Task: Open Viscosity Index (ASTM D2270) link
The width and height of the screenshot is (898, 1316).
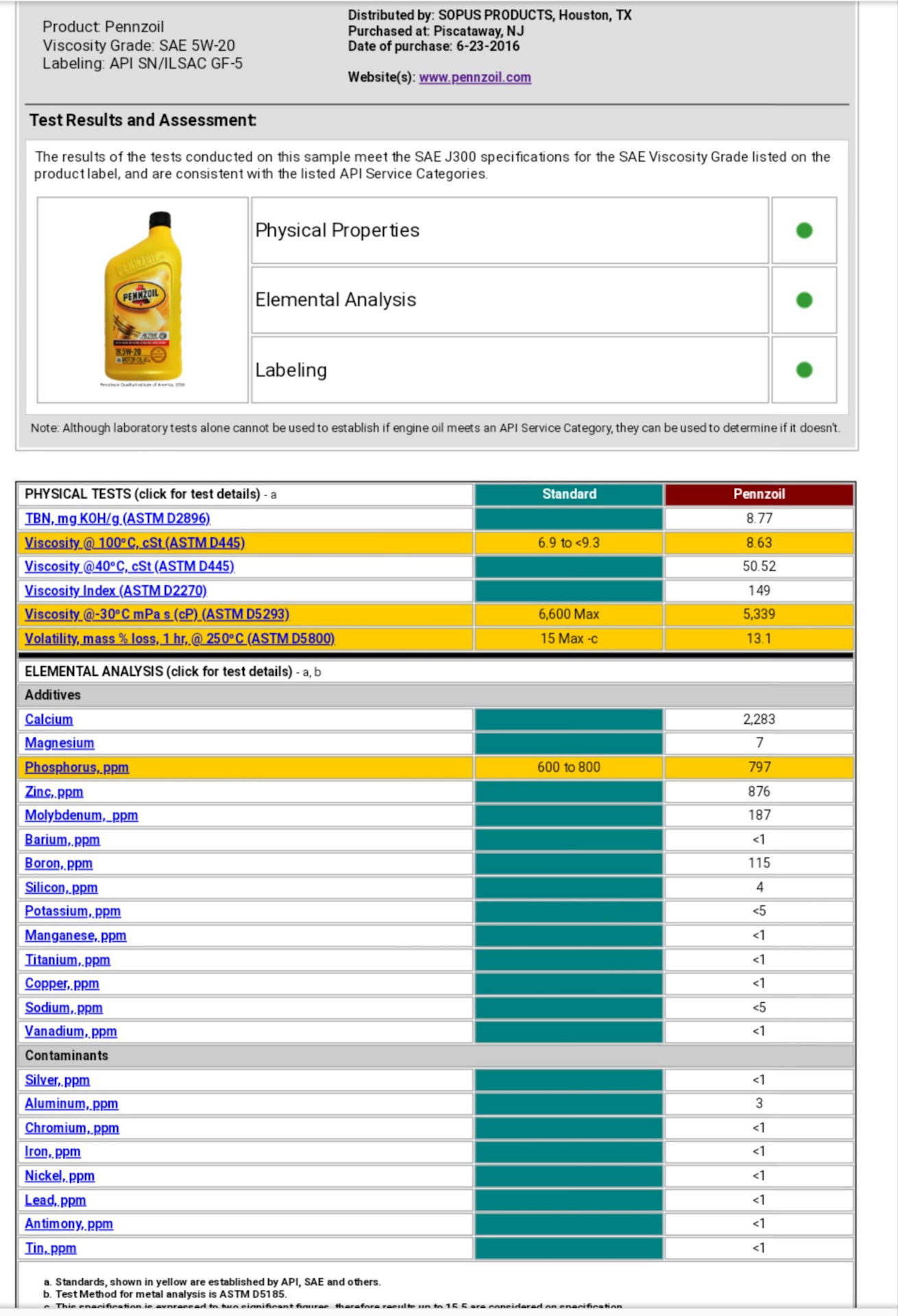Action: click(x=115, y=591)
